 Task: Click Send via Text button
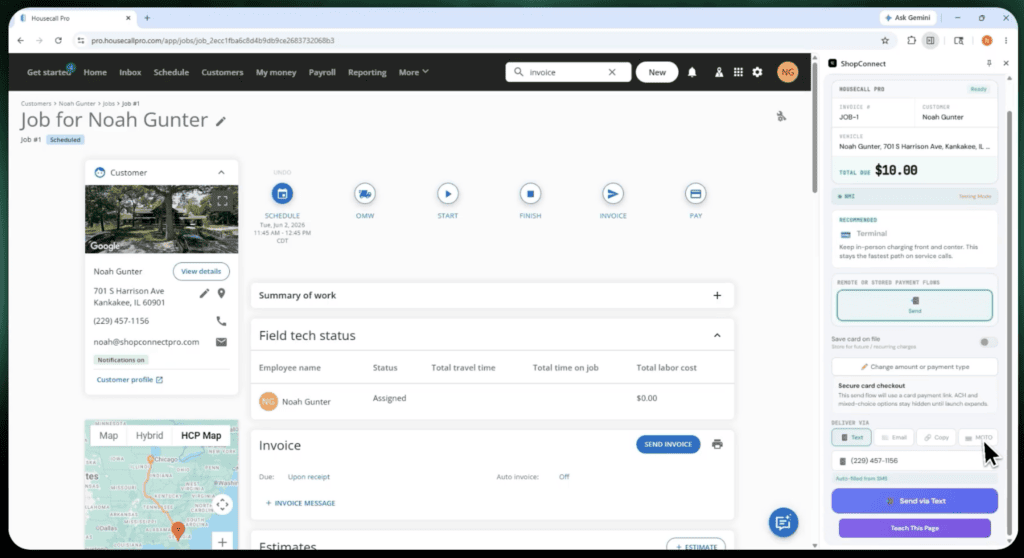coord(914,501)
